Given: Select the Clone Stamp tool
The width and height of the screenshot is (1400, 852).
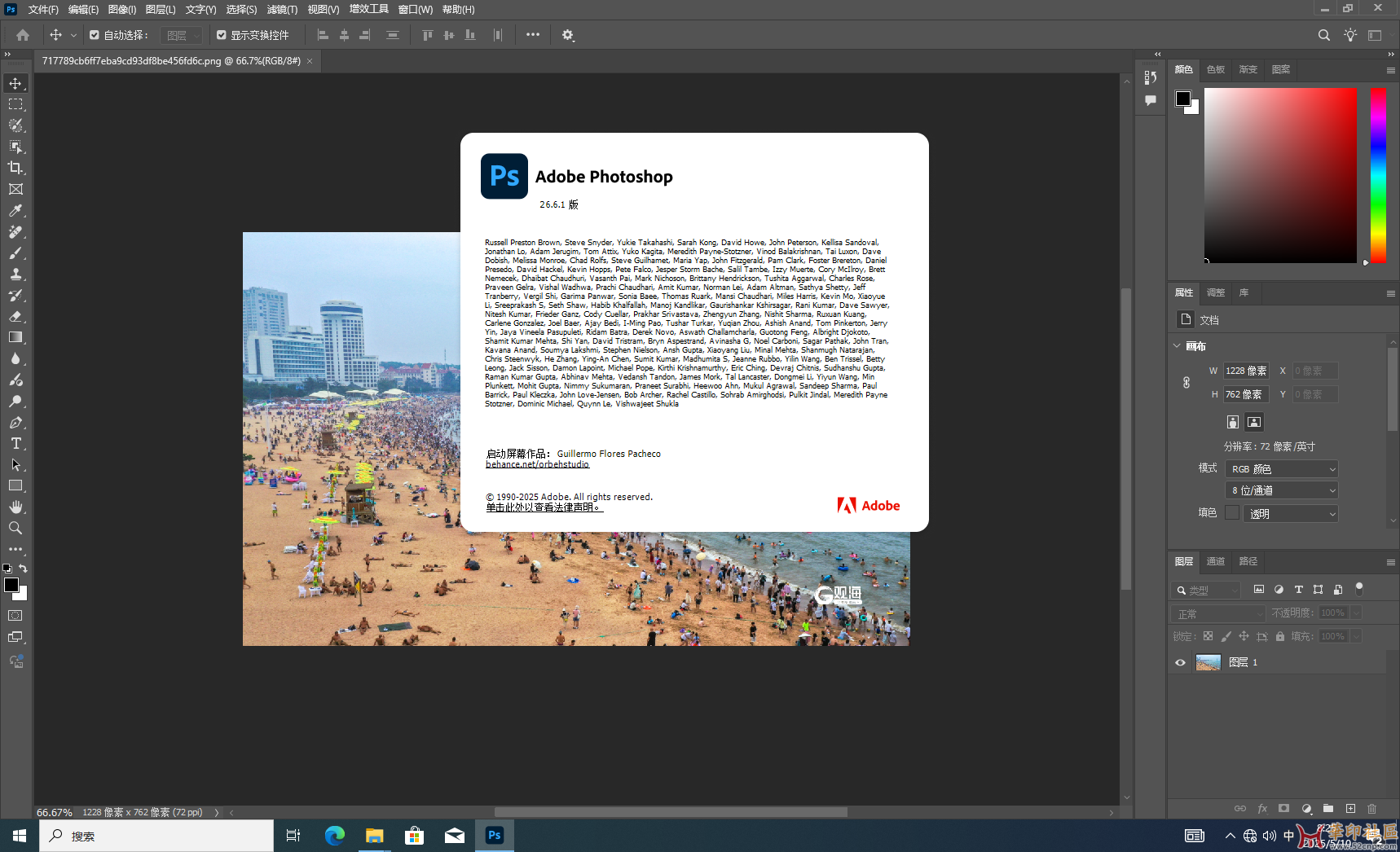Looking at the screenshot, I should coord(15,274).
